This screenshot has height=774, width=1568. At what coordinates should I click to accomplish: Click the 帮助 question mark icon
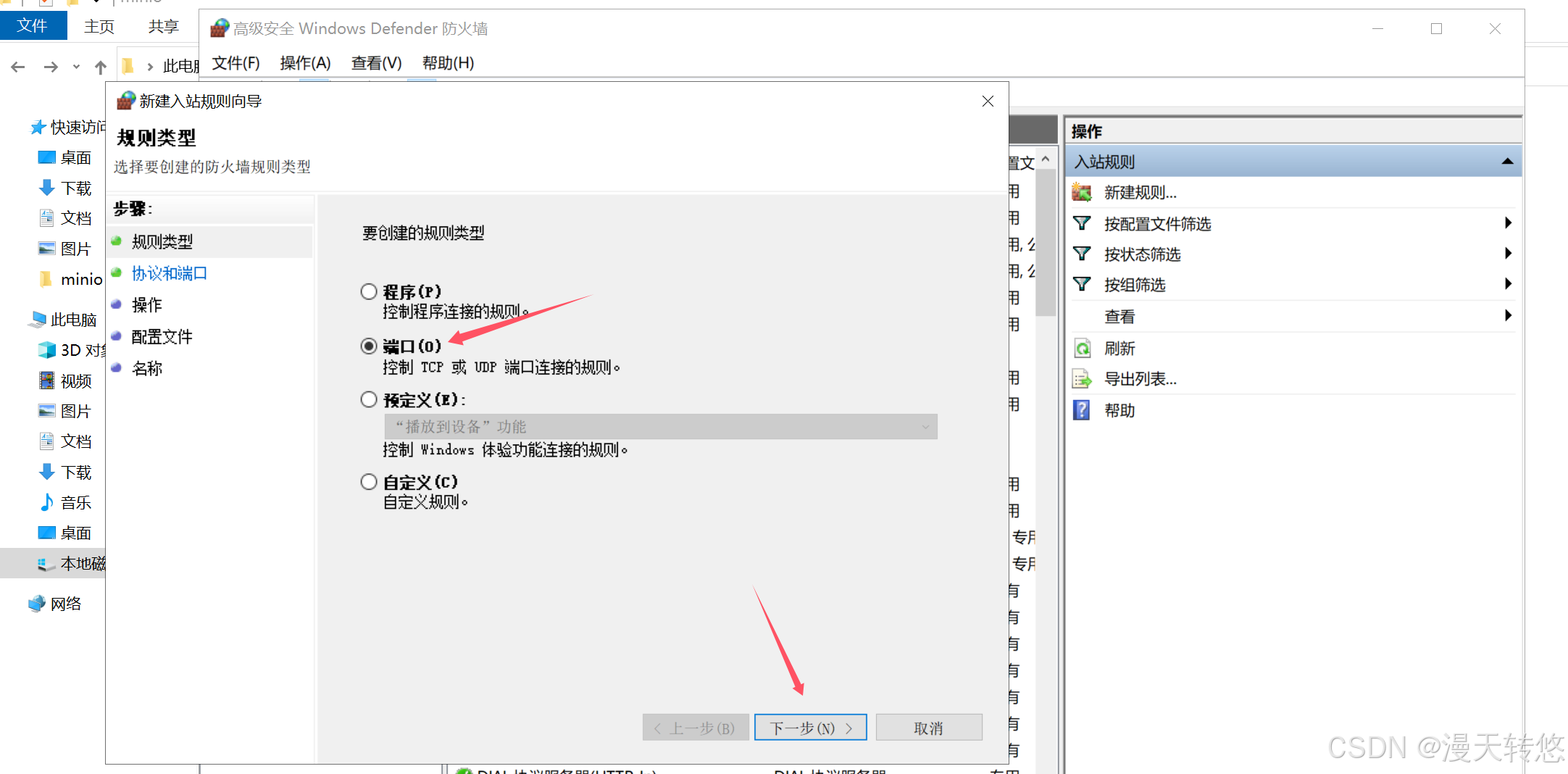(x=1081, y=410)
